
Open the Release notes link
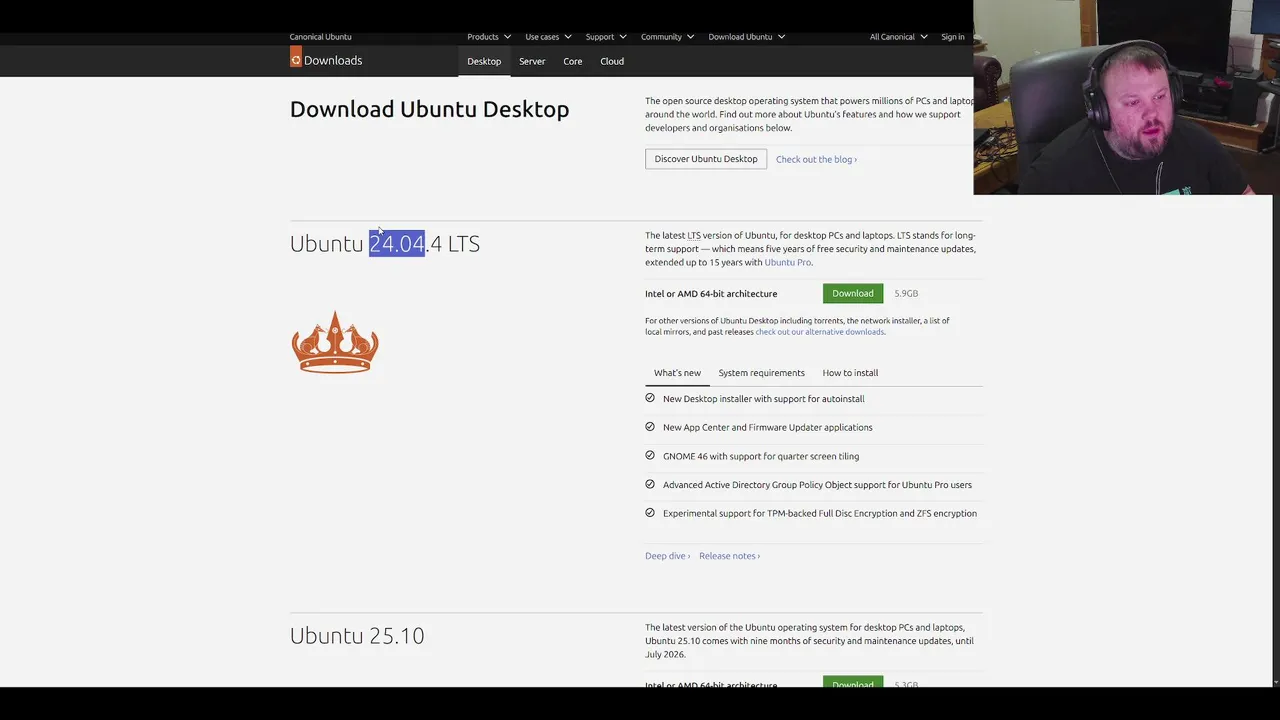(729, 556)
